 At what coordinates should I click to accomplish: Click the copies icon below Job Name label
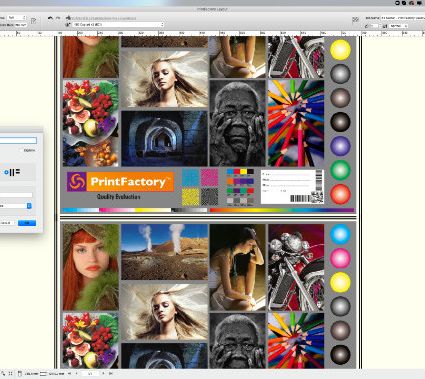point(367,26)
